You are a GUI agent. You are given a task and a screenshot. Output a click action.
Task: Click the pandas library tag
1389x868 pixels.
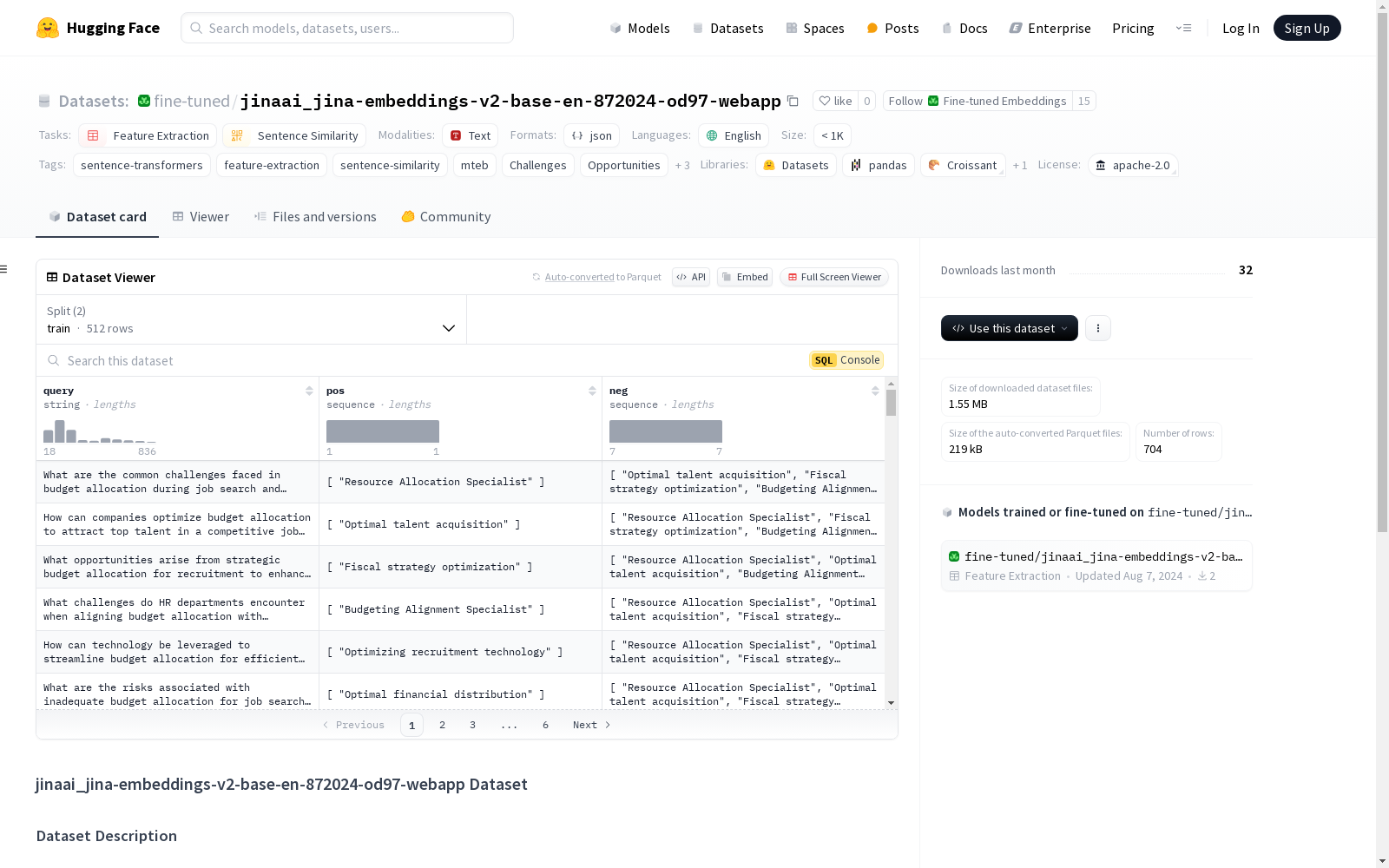879,165
